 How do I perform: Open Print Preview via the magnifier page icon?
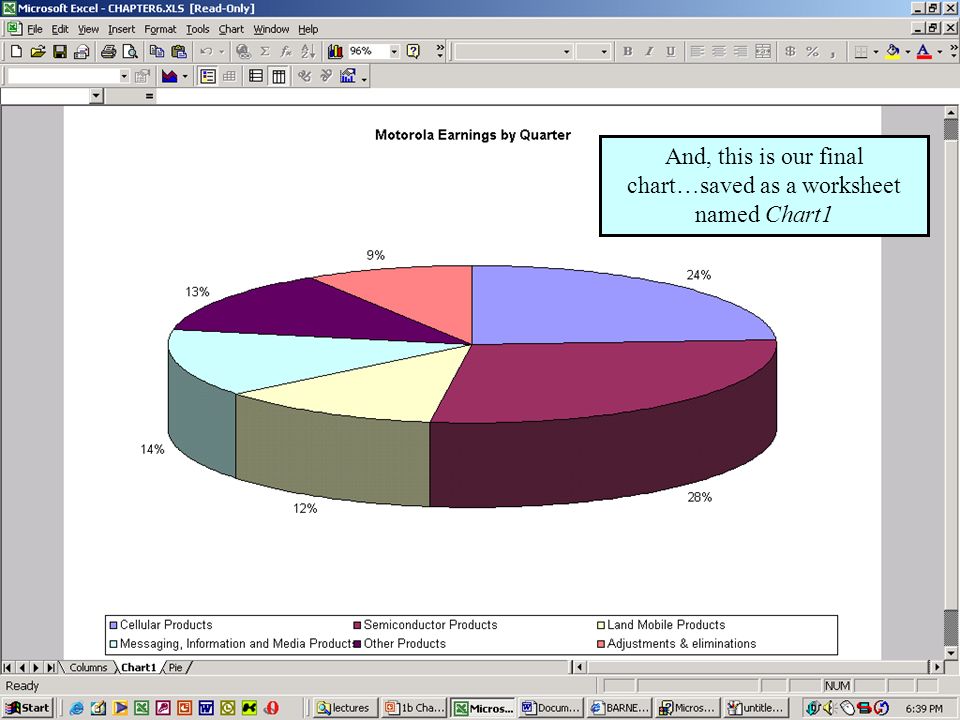(130, 52)
